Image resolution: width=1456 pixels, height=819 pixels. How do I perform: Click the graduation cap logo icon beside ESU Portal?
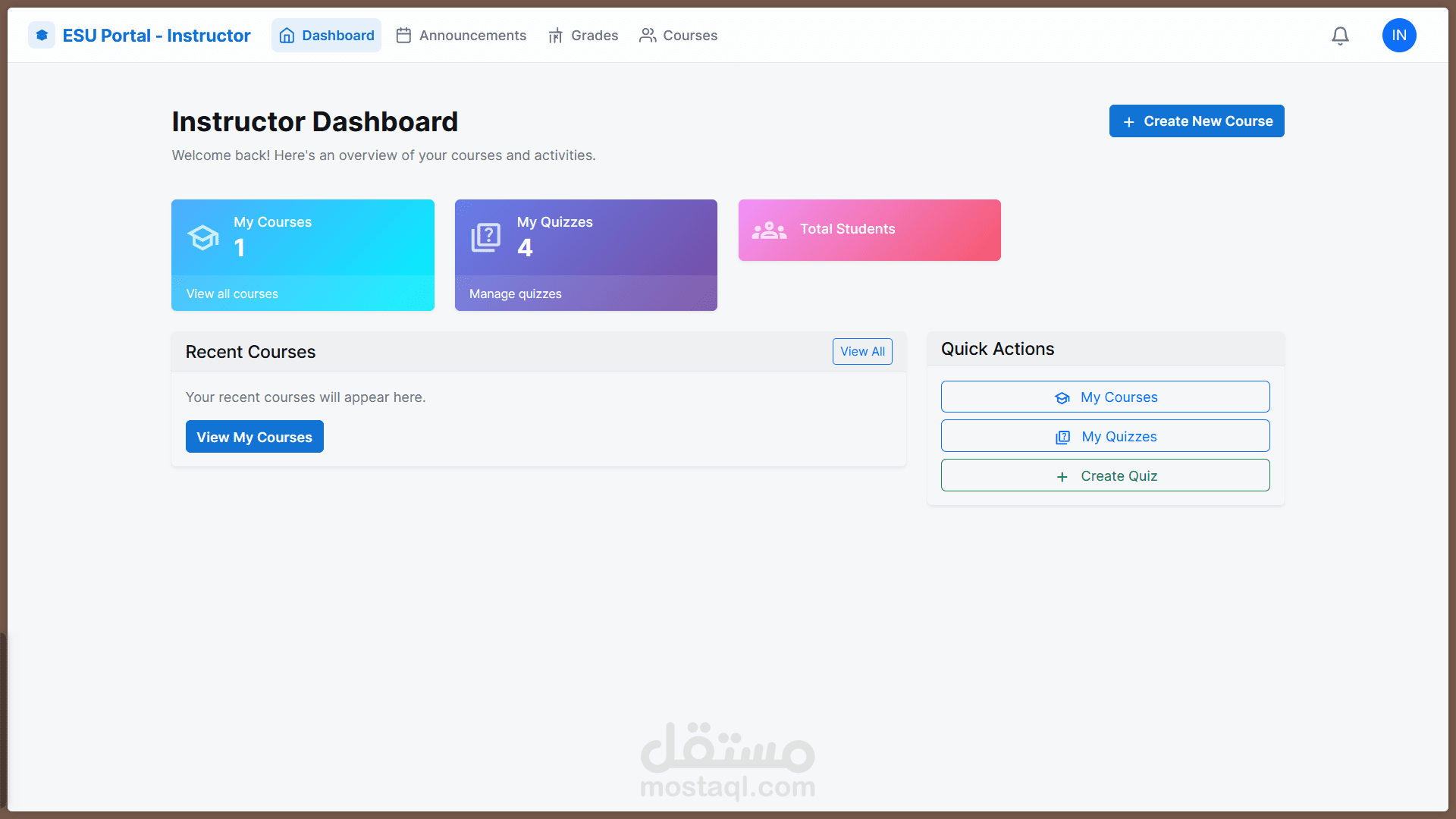[42, 35]
